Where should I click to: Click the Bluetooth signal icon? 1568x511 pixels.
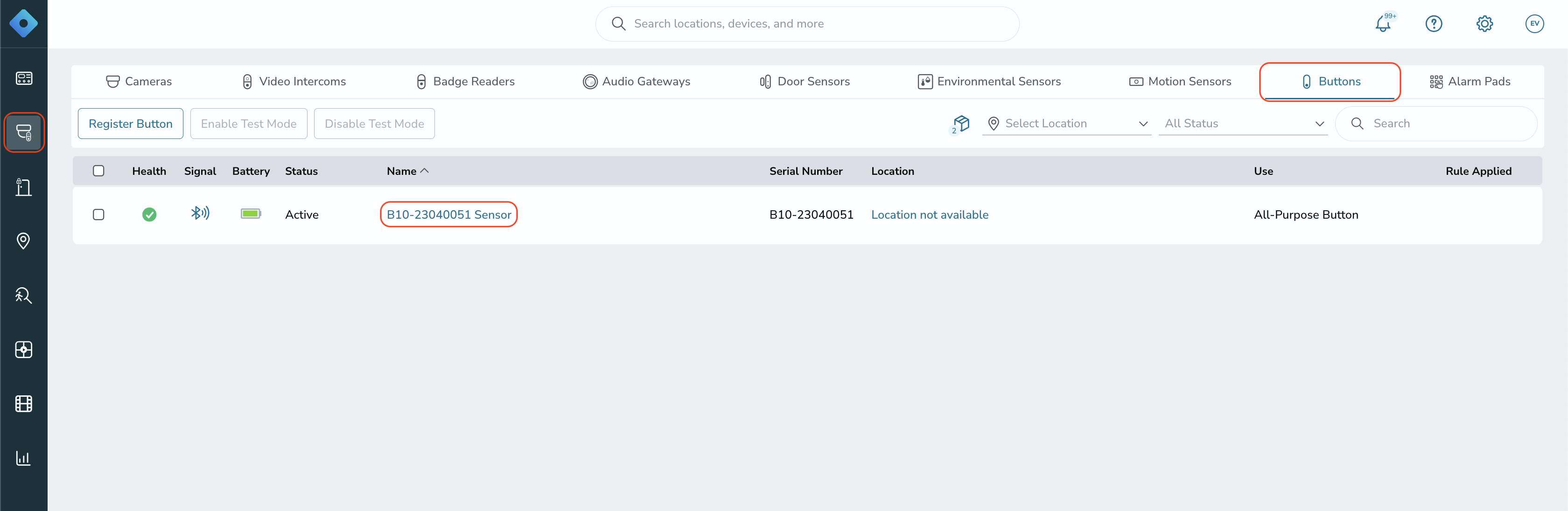200,213
